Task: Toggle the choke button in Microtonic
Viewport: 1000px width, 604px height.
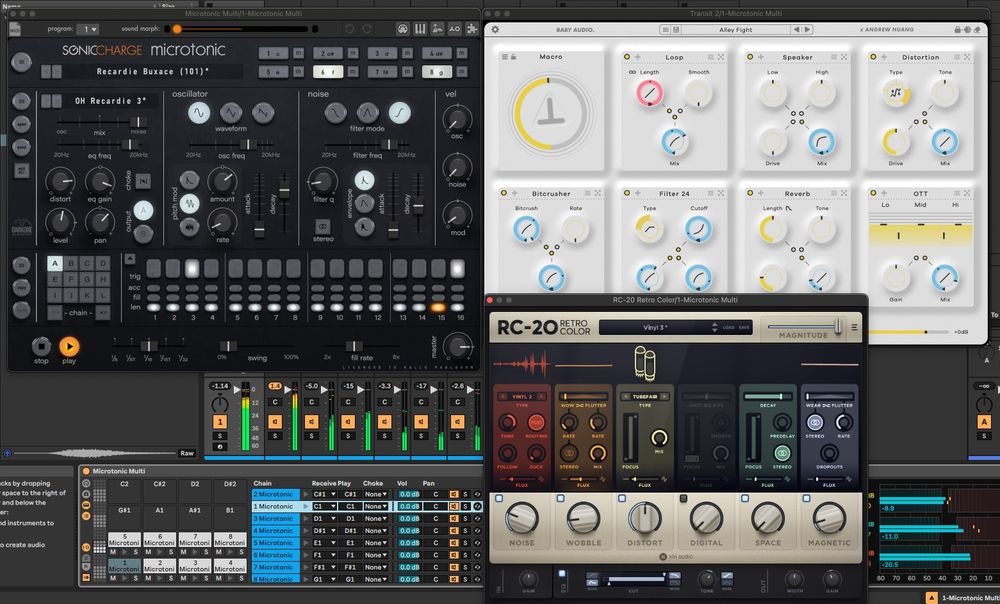Action: pyautogui.click(x=143, y=181)
